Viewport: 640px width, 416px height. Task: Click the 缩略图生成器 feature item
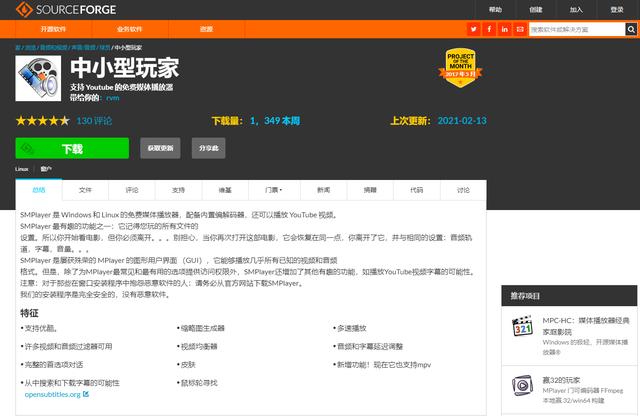tap(203, 328)
